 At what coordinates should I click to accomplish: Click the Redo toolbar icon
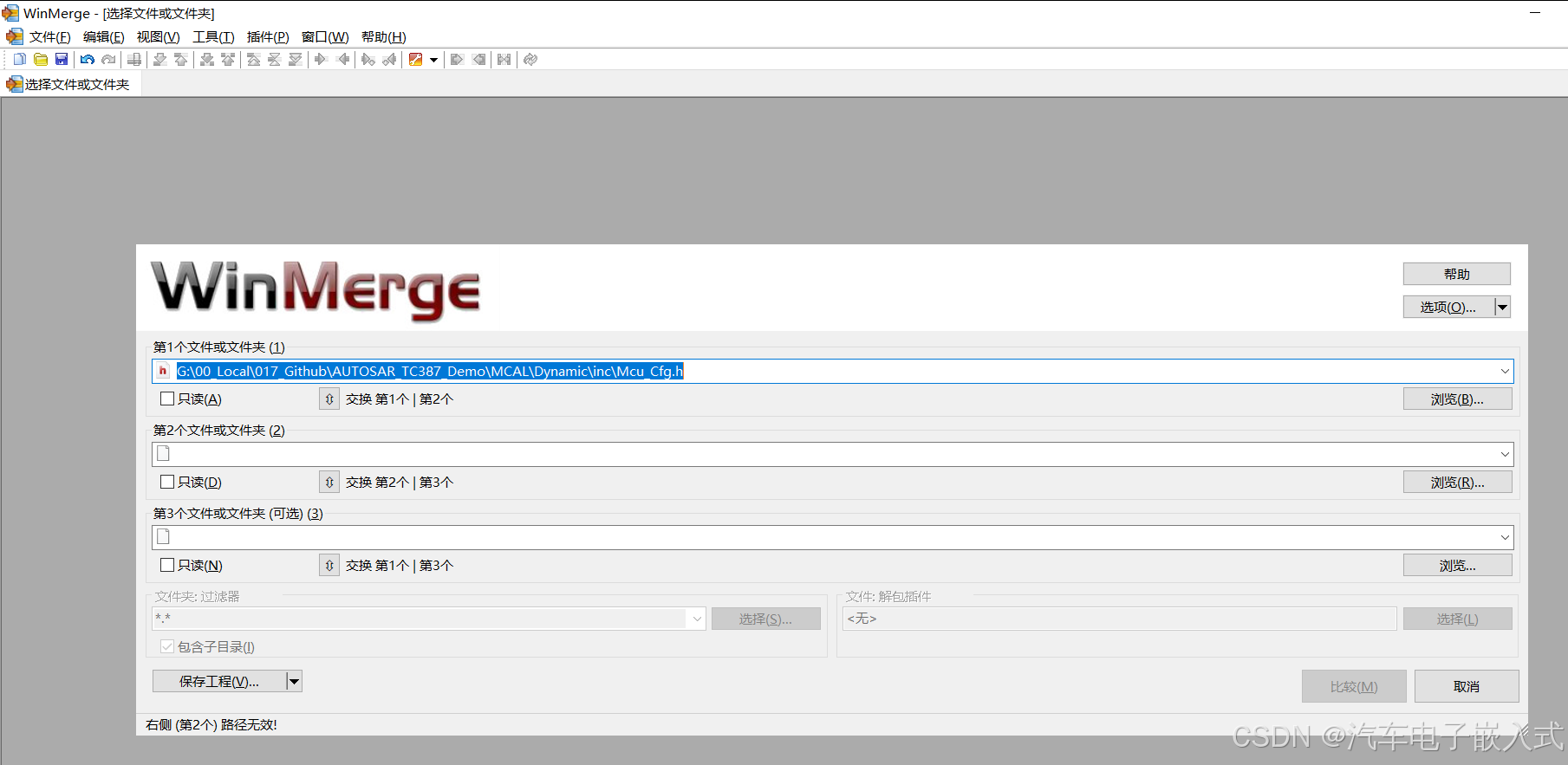click(108, 59)
